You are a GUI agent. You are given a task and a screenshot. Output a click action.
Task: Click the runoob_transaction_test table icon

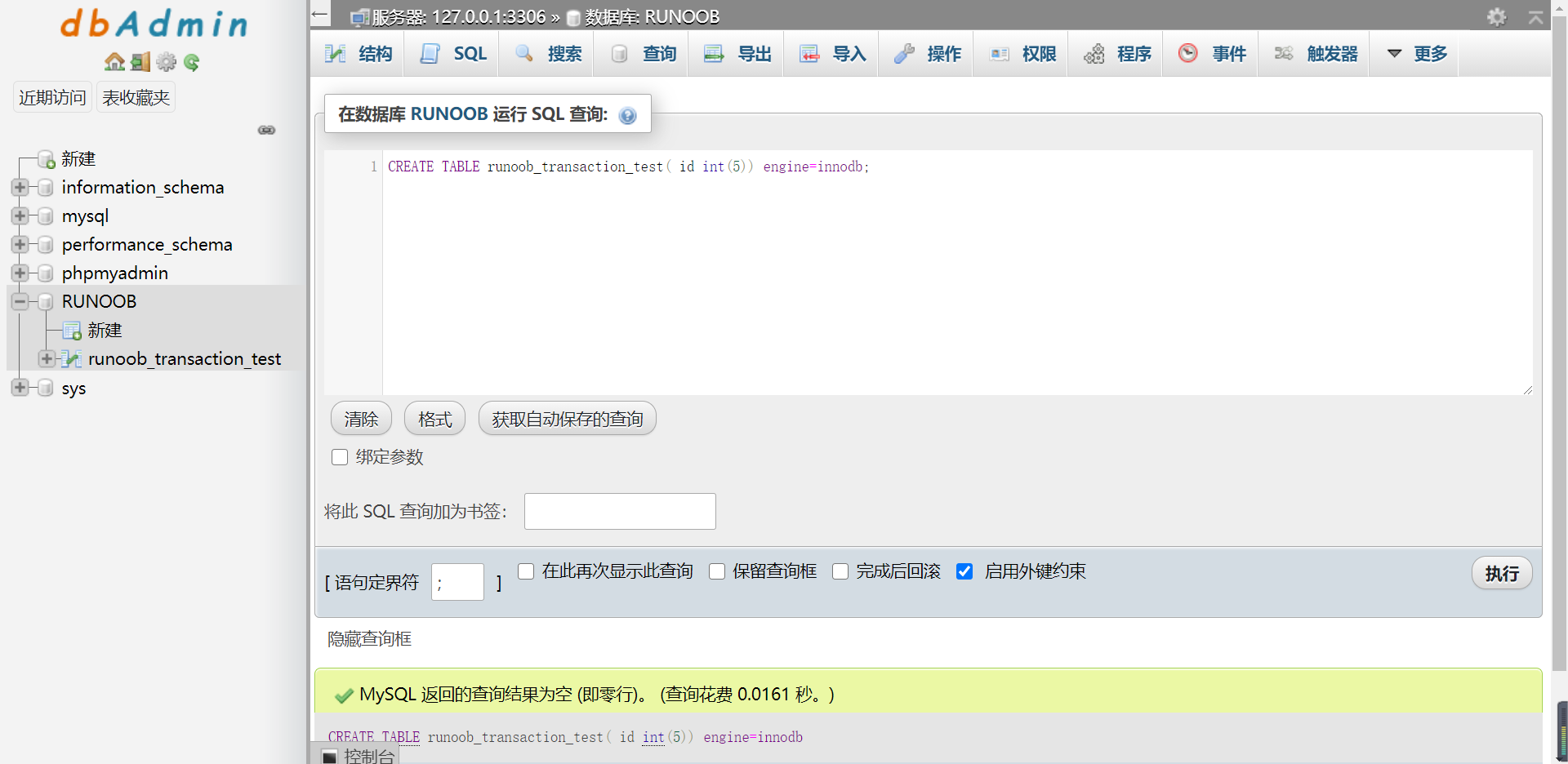pos(73,358)
